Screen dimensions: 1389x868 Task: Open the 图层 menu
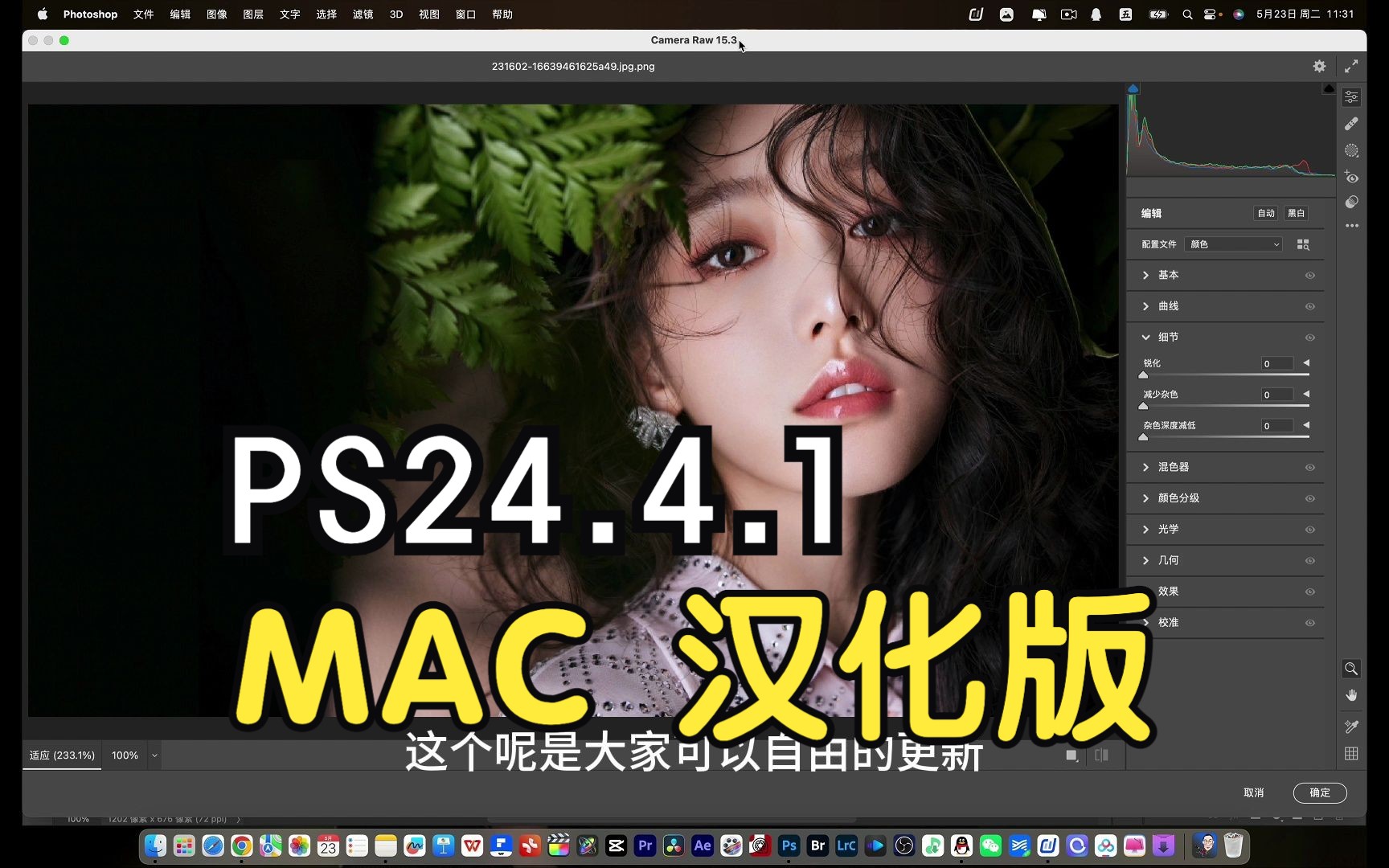point(253,14)
